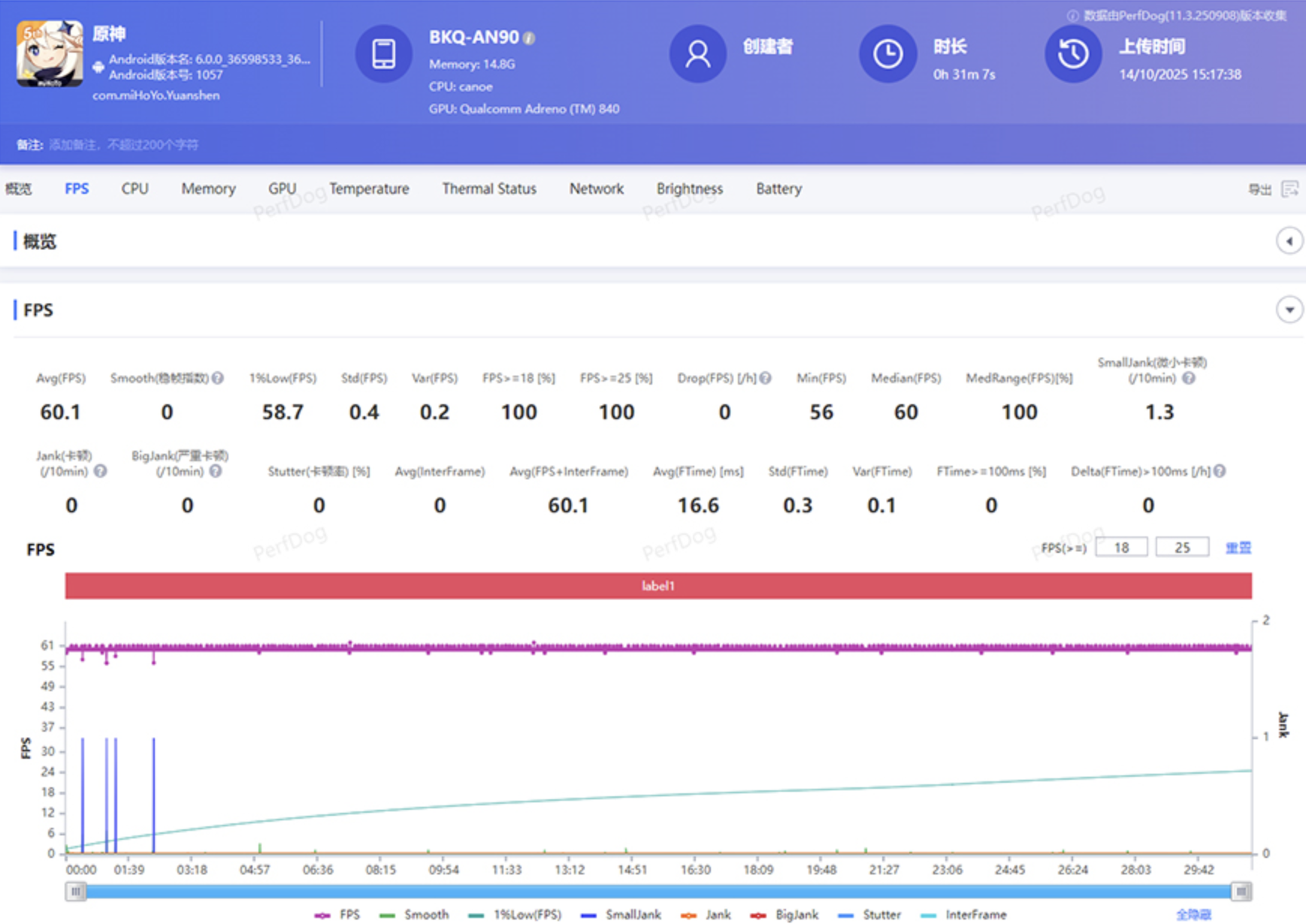Click the info icon next to BKQ-AN90
Screen dimensions: 1306x924
coord(529,38)
